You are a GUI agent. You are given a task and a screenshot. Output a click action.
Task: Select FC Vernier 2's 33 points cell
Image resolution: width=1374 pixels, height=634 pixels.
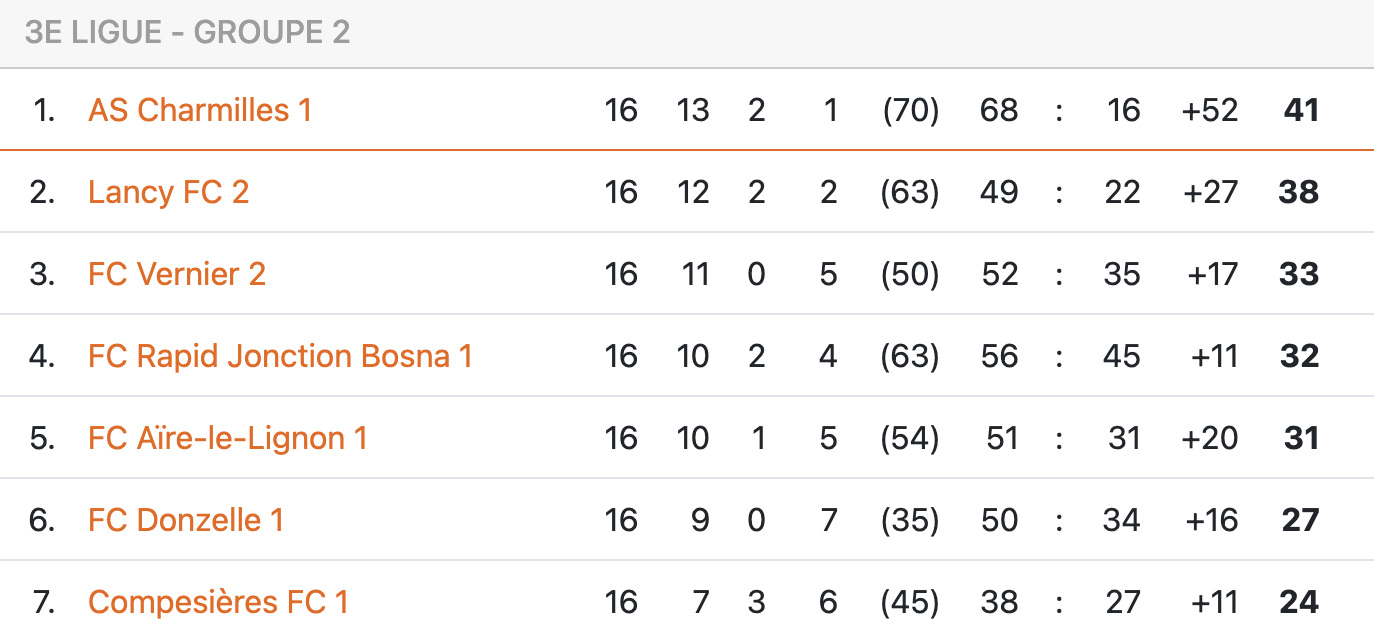[1299, 274]
